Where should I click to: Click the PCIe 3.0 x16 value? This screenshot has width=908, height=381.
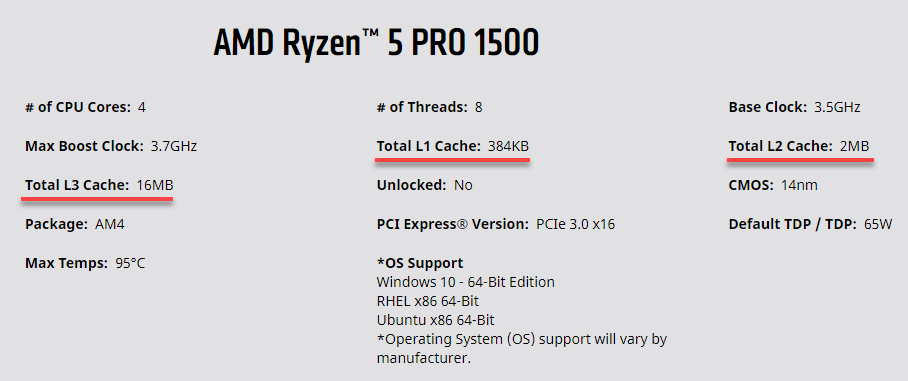click(x=576, y=224)
